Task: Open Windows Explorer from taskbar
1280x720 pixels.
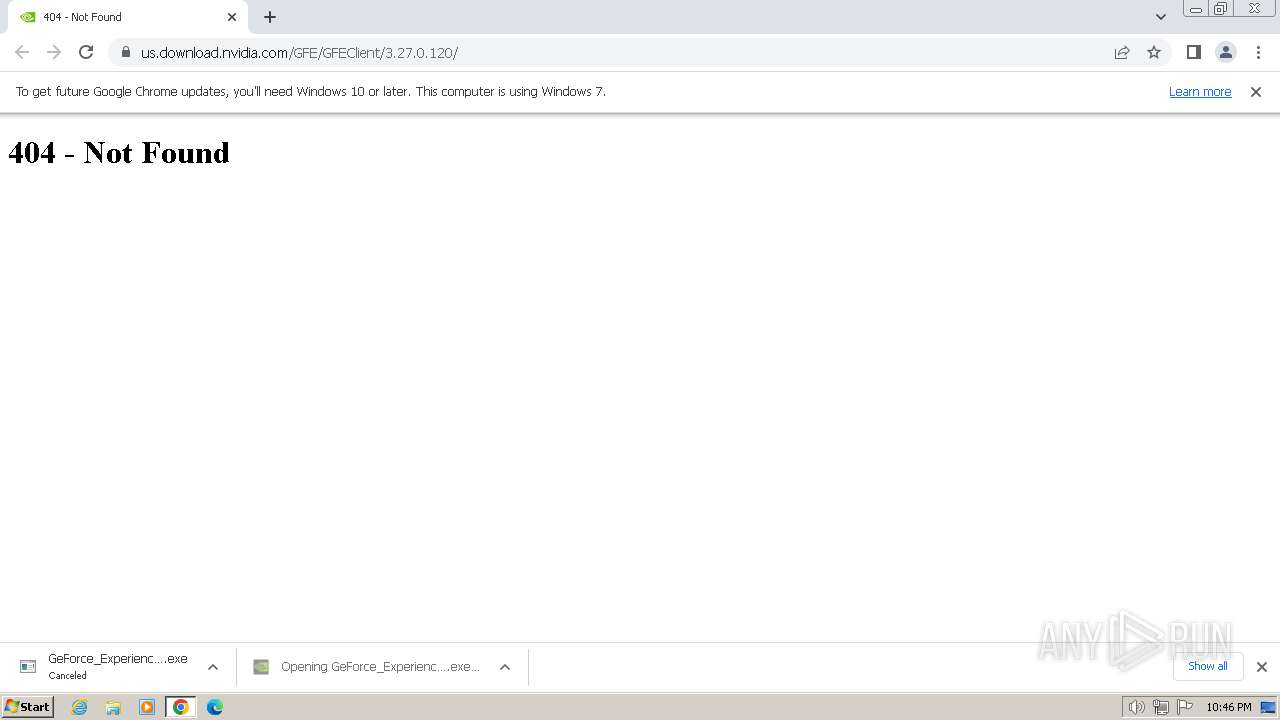Action: click(x=113, y=707)
